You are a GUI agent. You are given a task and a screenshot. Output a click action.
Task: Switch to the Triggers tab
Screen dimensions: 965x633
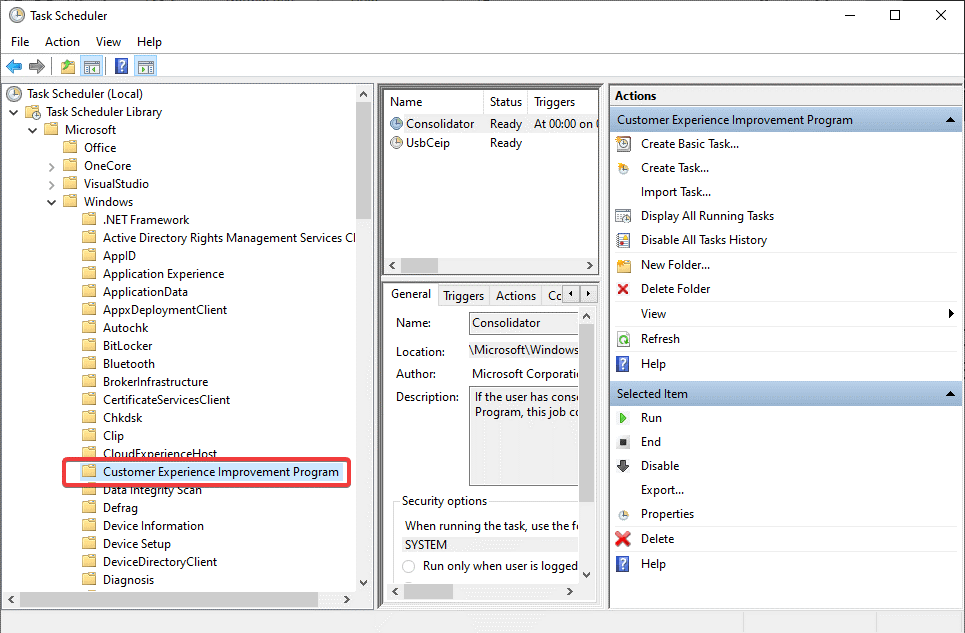(463, 295)
